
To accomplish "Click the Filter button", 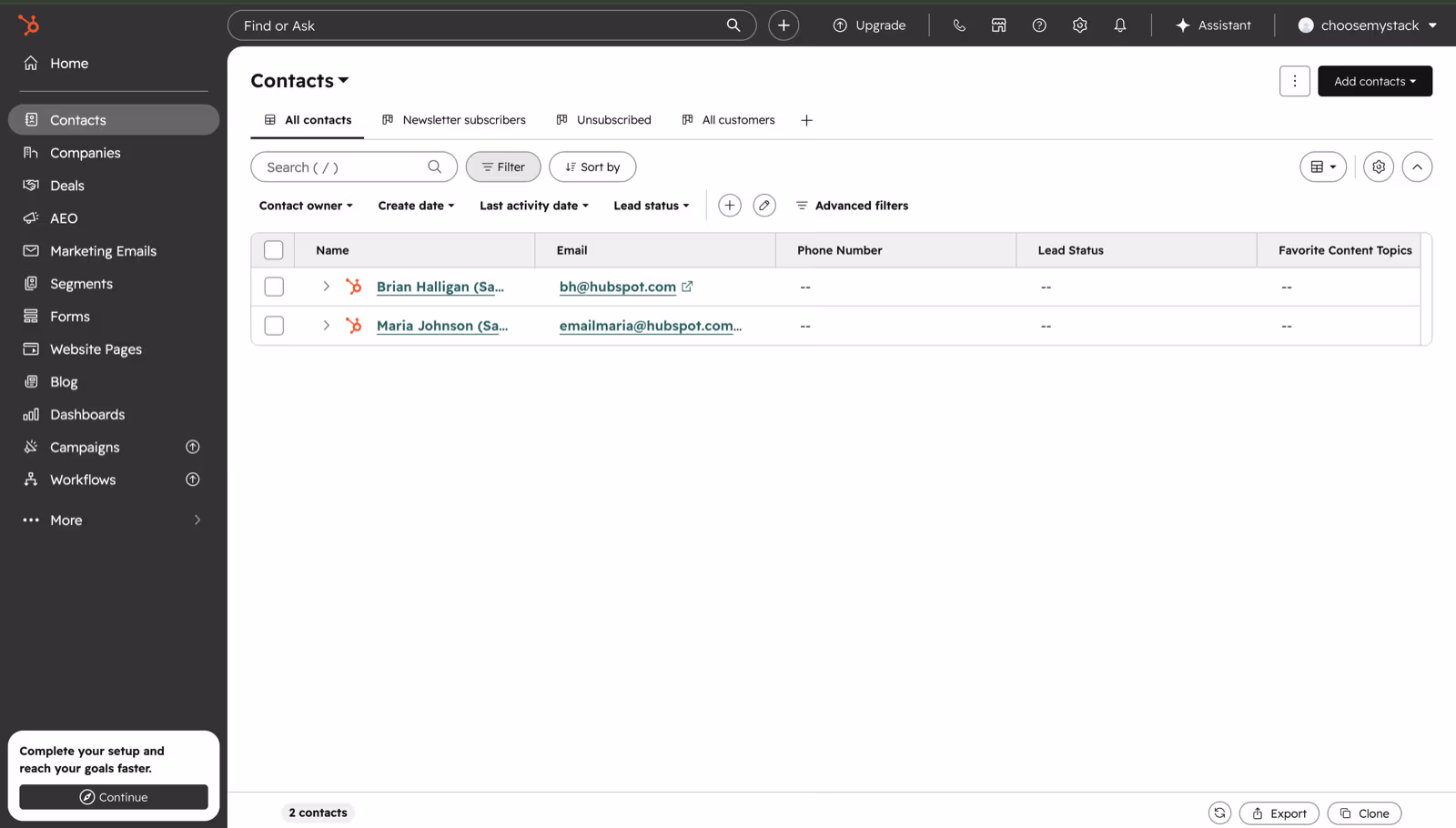I will [503, 167].
